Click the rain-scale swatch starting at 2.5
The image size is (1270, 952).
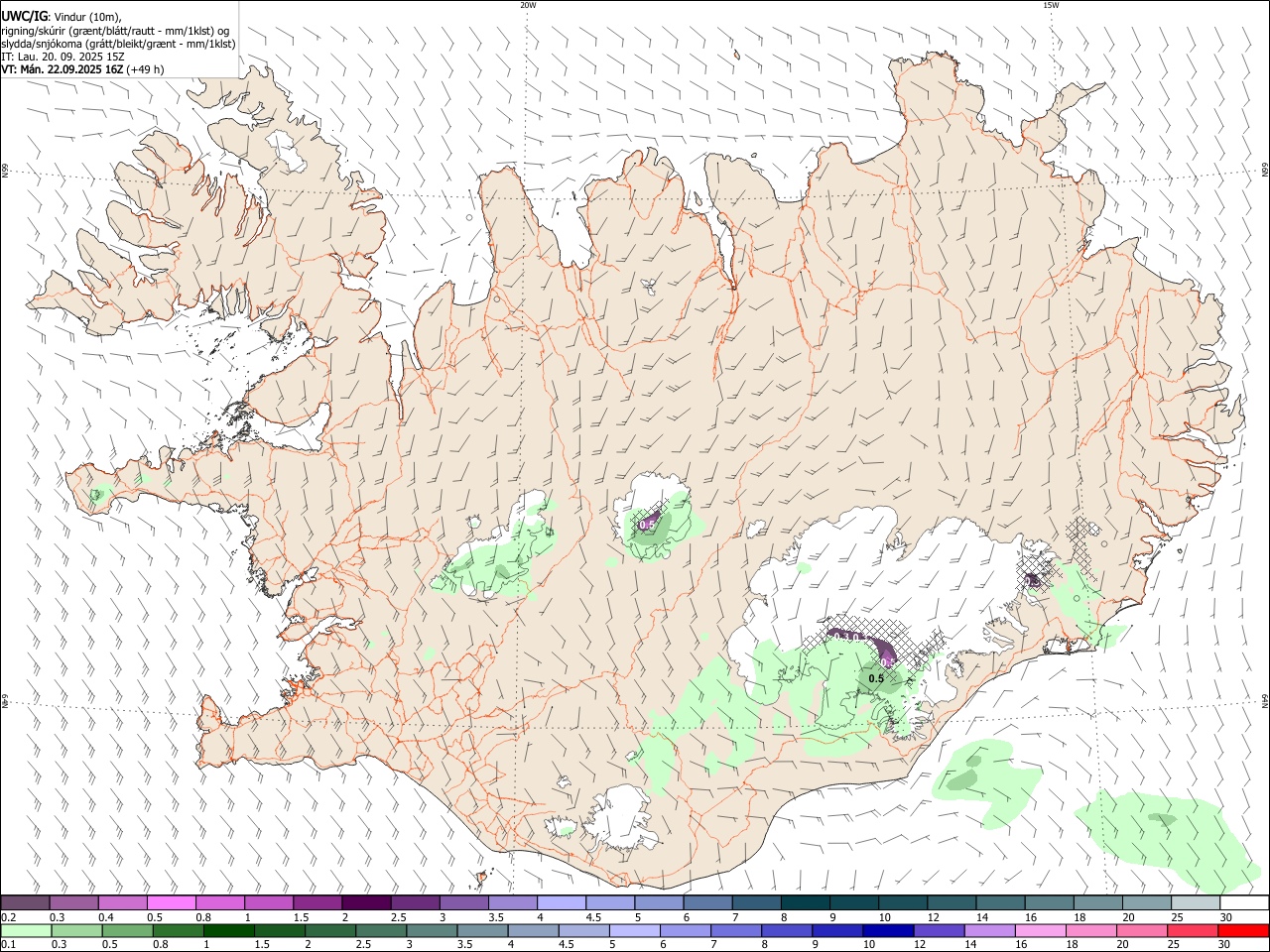coord(381,931)
